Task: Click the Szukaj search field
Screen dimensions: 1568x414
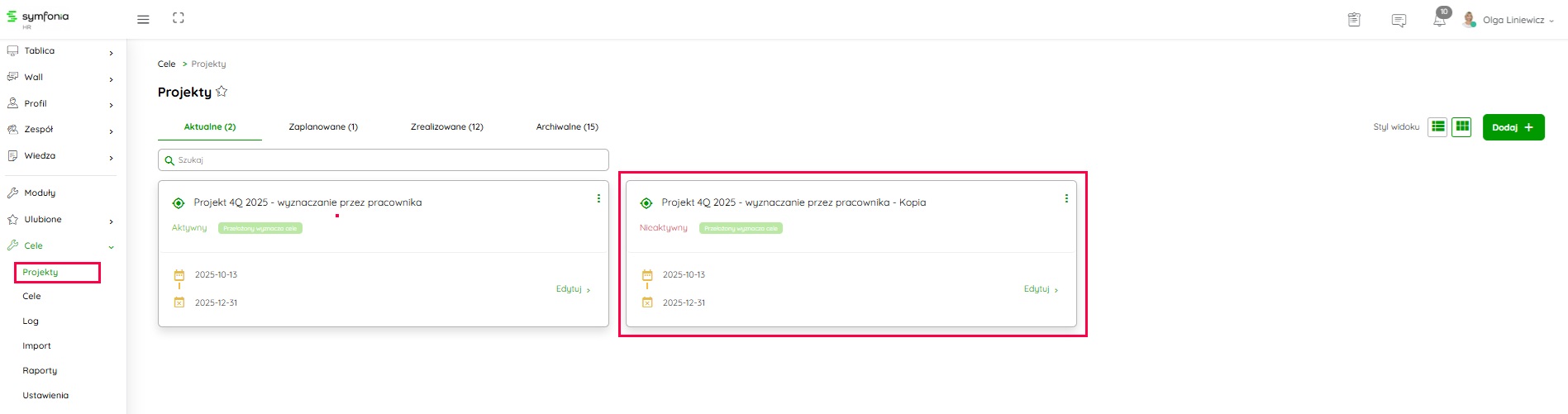Action: [384, 160]
